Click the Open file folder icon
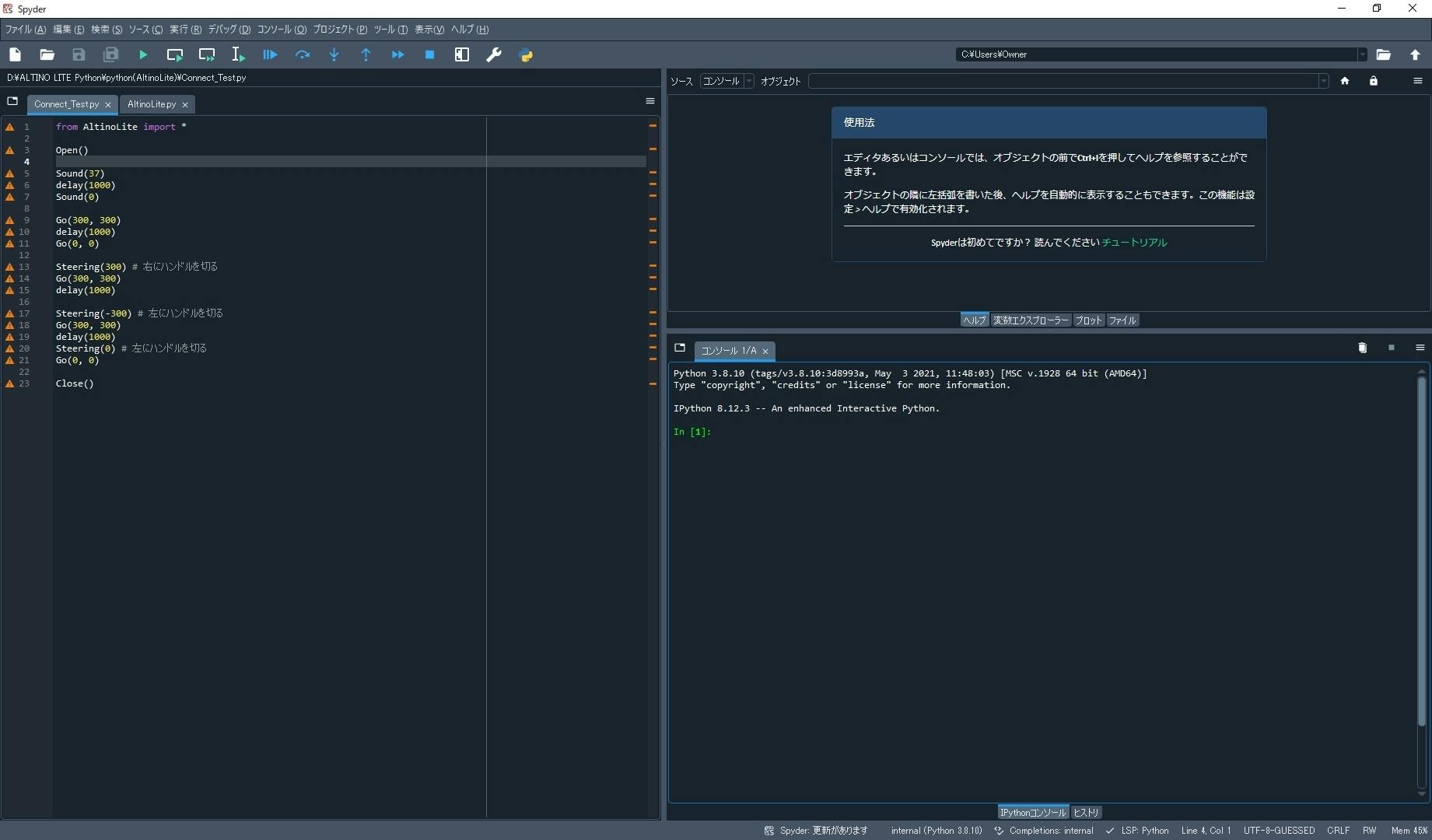The height and width of the screenshot is (840, 1432). pos(47,54)
